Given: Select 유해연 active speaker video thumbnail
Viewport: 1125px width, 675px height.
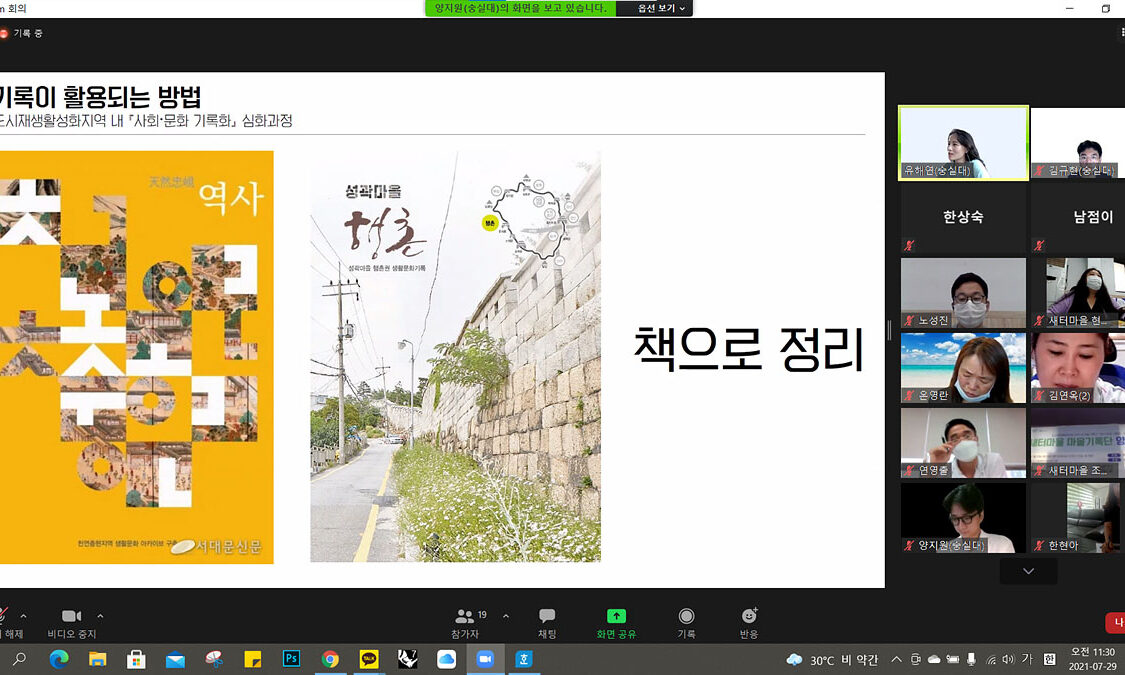Looking at the screenshot, I should [963, 142].
